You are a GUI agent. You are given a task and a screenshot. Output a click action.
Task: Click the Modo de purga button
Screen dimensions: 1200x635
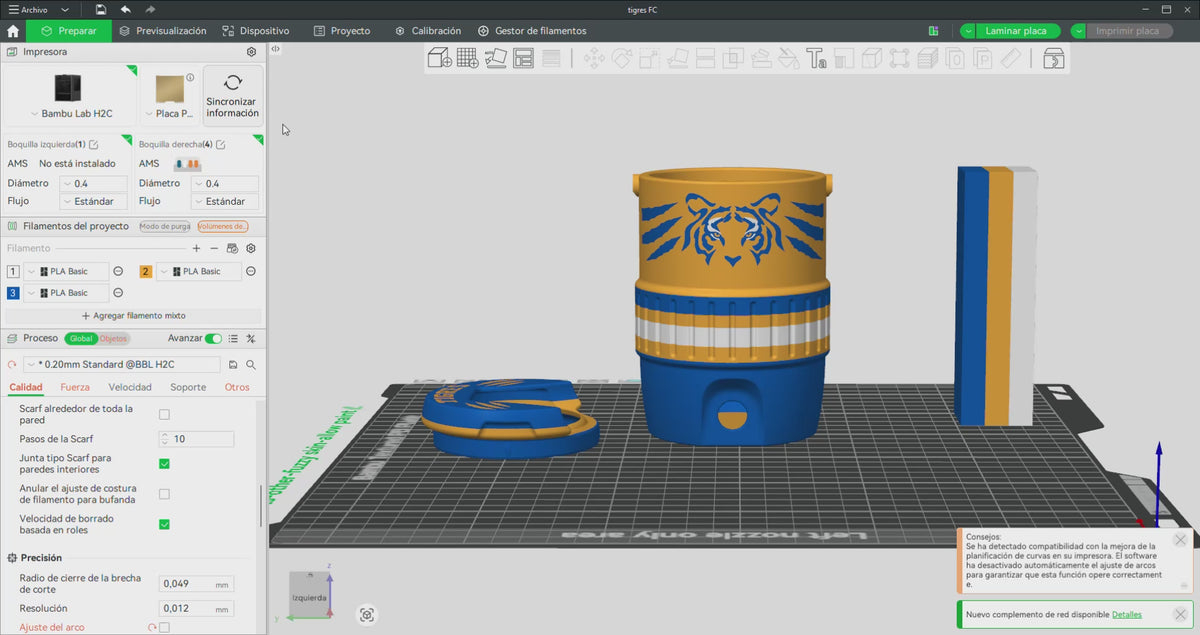click(165, 226)
